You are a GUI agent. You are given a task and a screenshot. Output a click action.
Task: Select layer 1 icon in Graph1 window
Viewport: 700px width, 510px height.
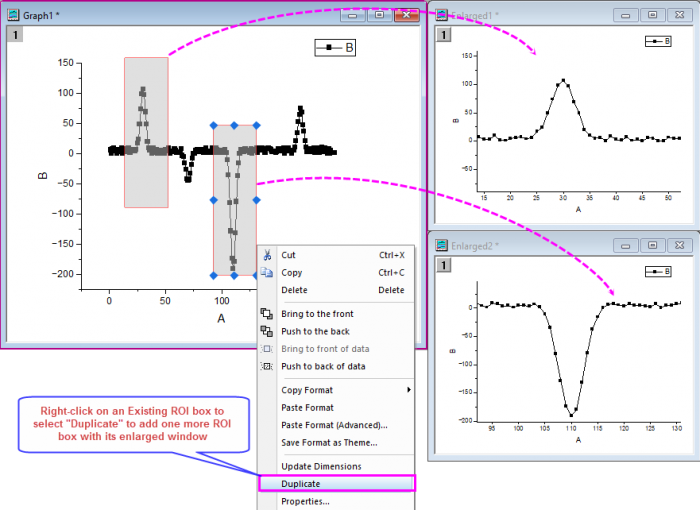[x=15, y=34]
